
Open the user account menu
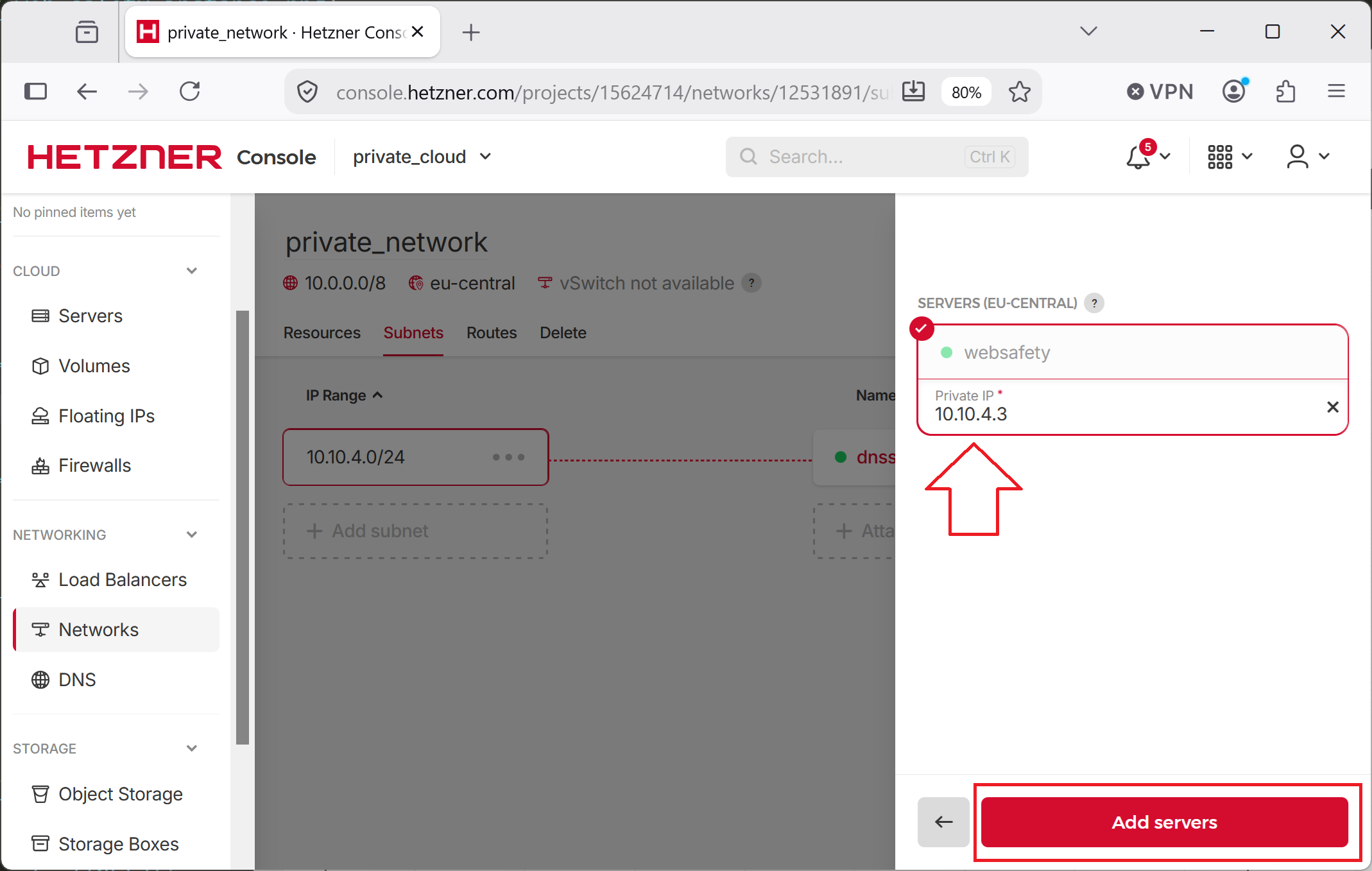[1308, 156]
